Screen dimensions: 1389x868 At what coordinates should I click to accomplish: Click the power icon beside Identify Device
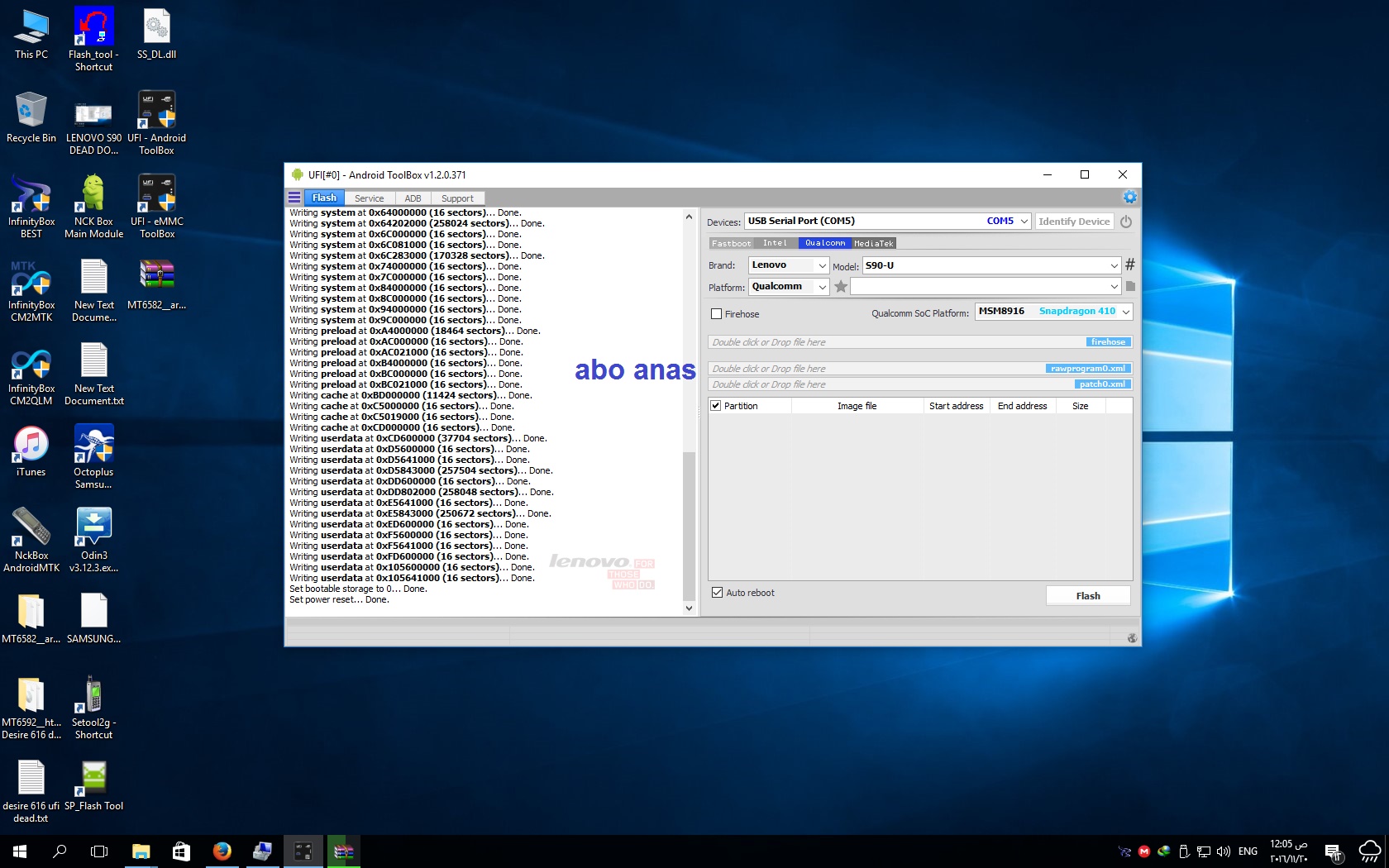tap(1126, 222)
